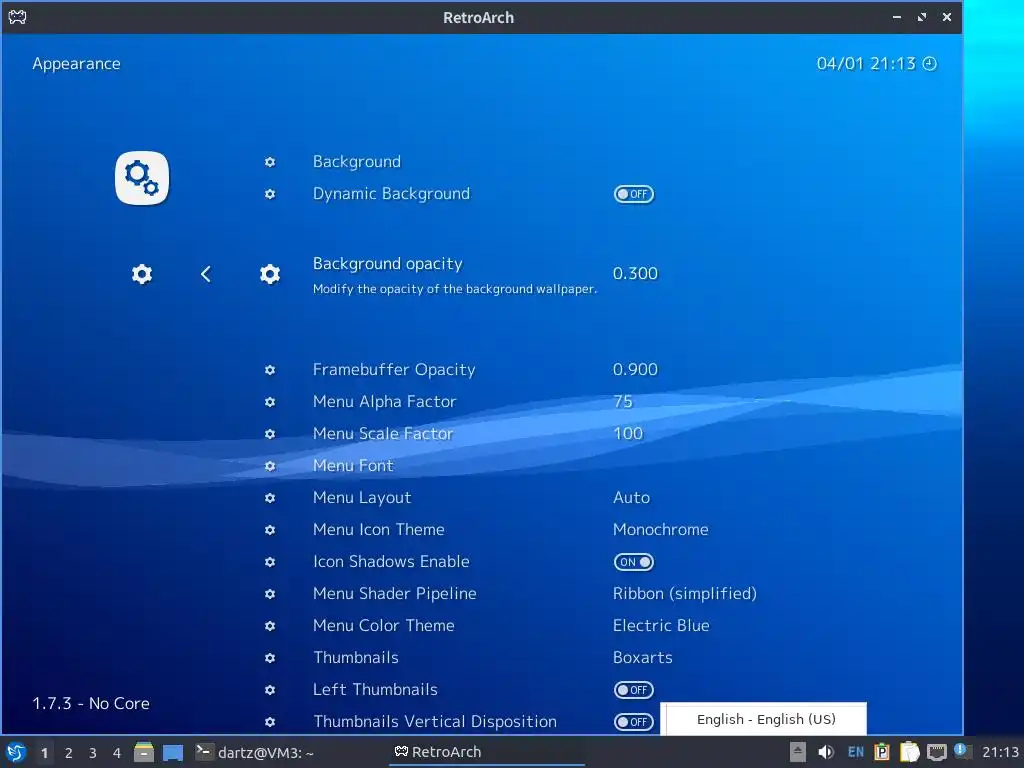Image resolution: width=1024 pixels, height=768 pixels.
Task: Click the network monitor tray icon
Action: pos(936,752)
